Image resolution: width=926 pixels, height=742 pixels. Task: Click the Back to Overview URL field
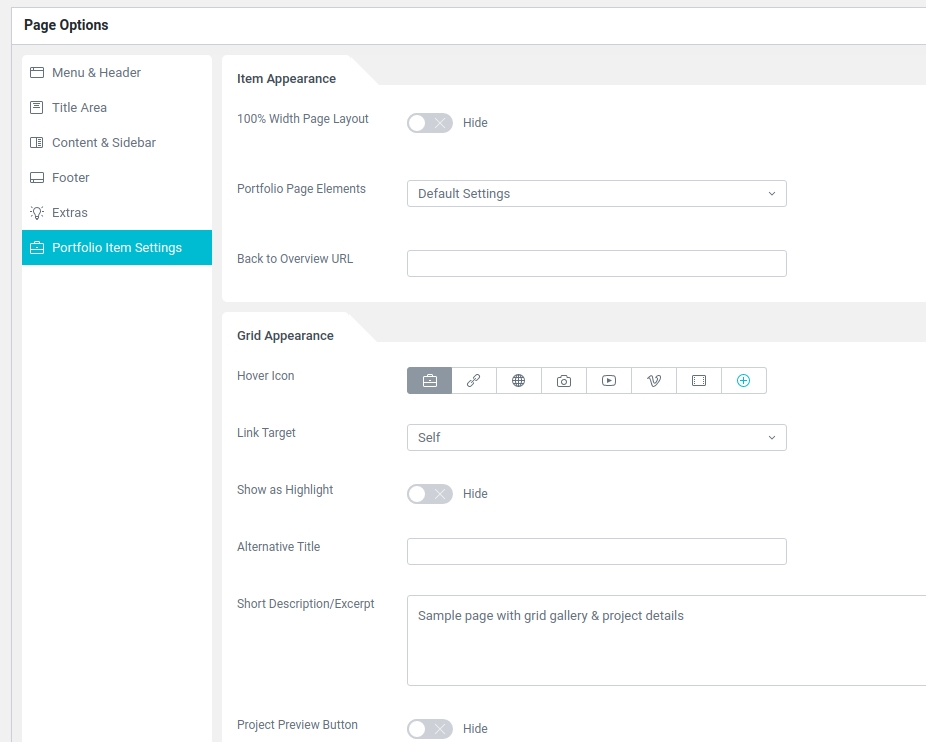coord(596,264)
